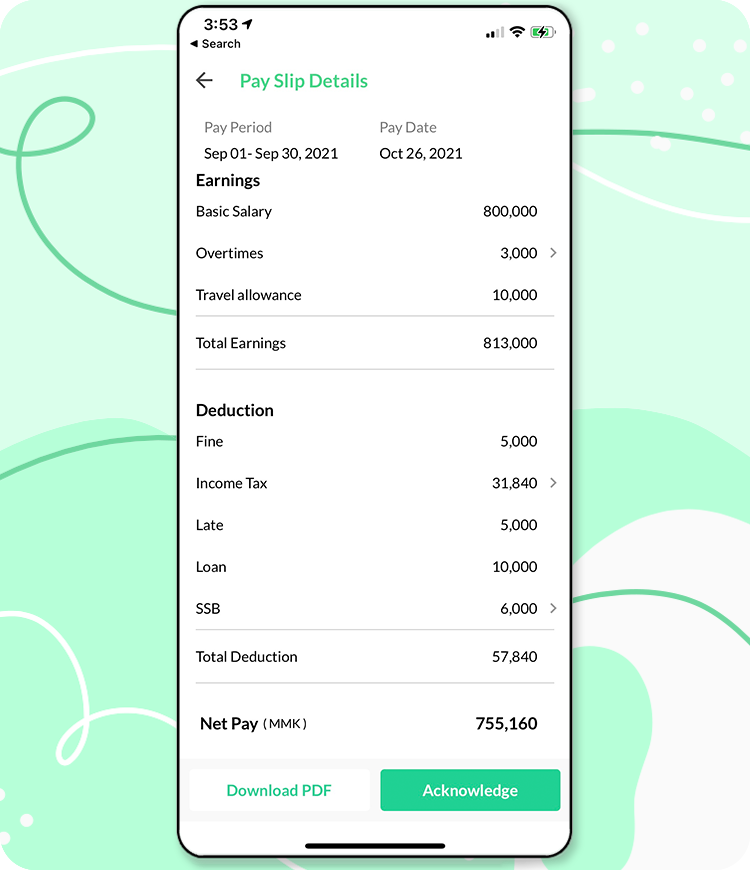Select the Basic Salary amount 800,000
This screenshot has width=750, height=870.
[x=510, y=211]
